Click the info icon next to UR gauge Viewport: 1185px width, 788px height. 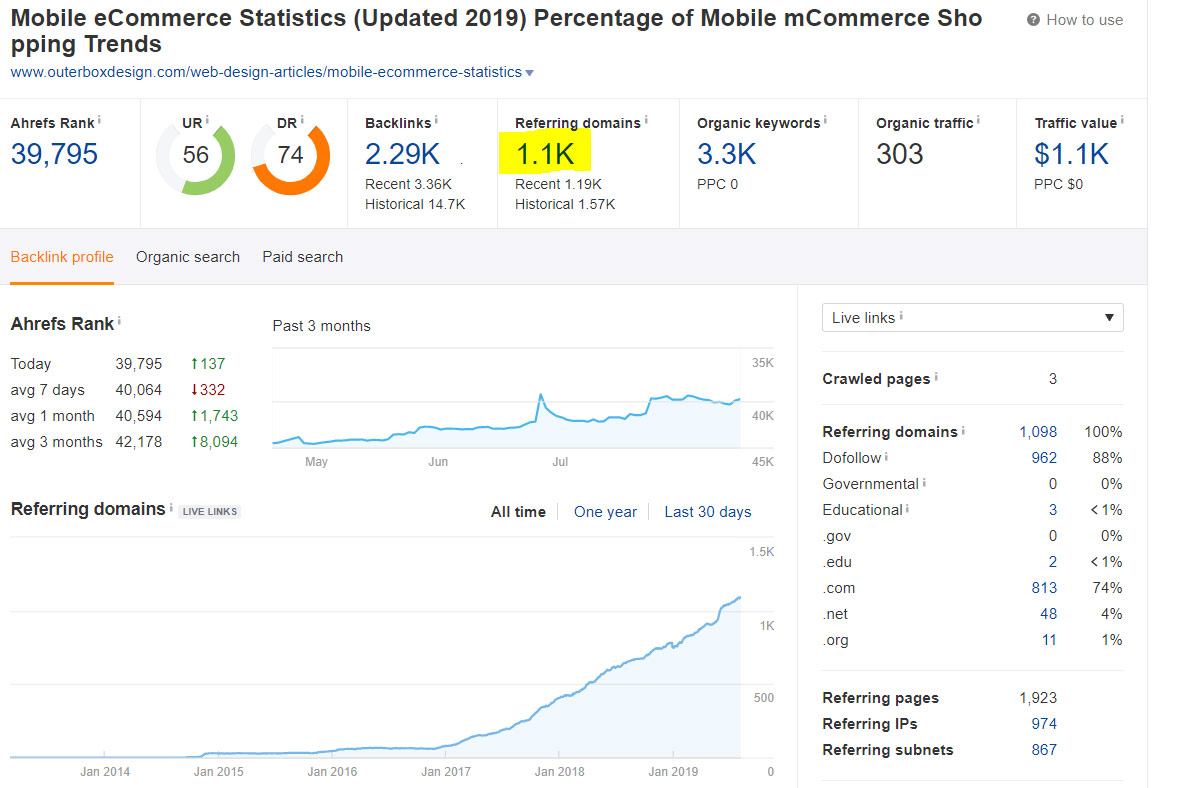coord(207,118)
